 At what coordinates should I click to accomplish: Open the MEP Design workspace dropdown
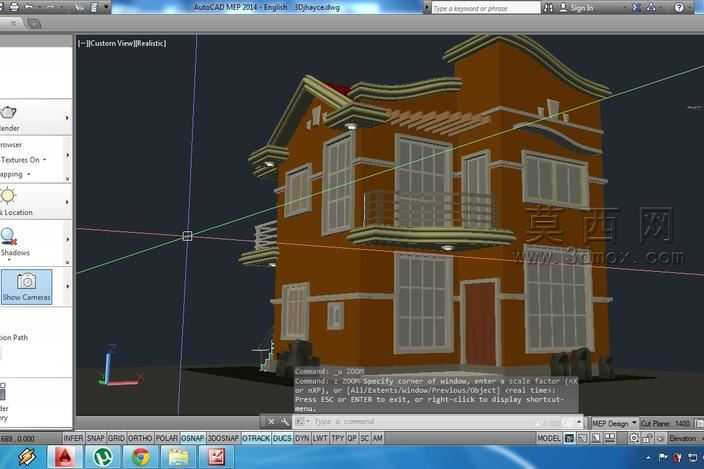614,423
